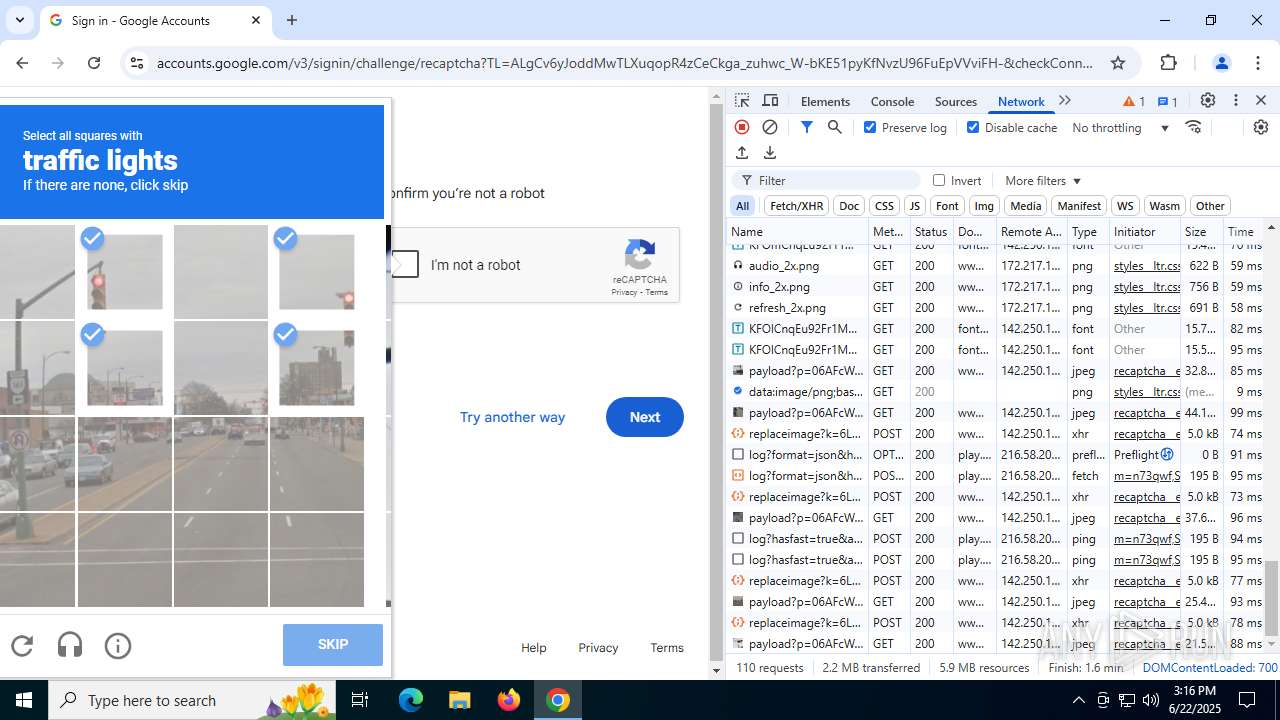Stop recording the network log

pyautogui.click(x=742, y=127)
